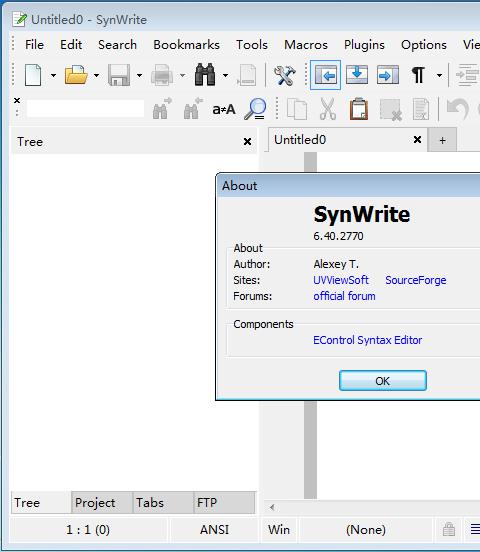Click the lines icon in the status bar
Viewport: 480px width, 552px height.
click(475, 529)
